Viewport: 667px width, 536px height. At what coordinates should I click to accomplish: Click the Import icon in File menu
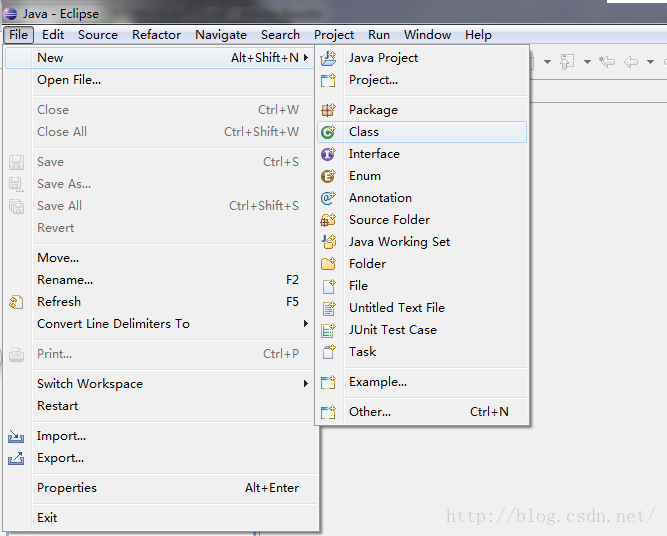click(16, 436)
